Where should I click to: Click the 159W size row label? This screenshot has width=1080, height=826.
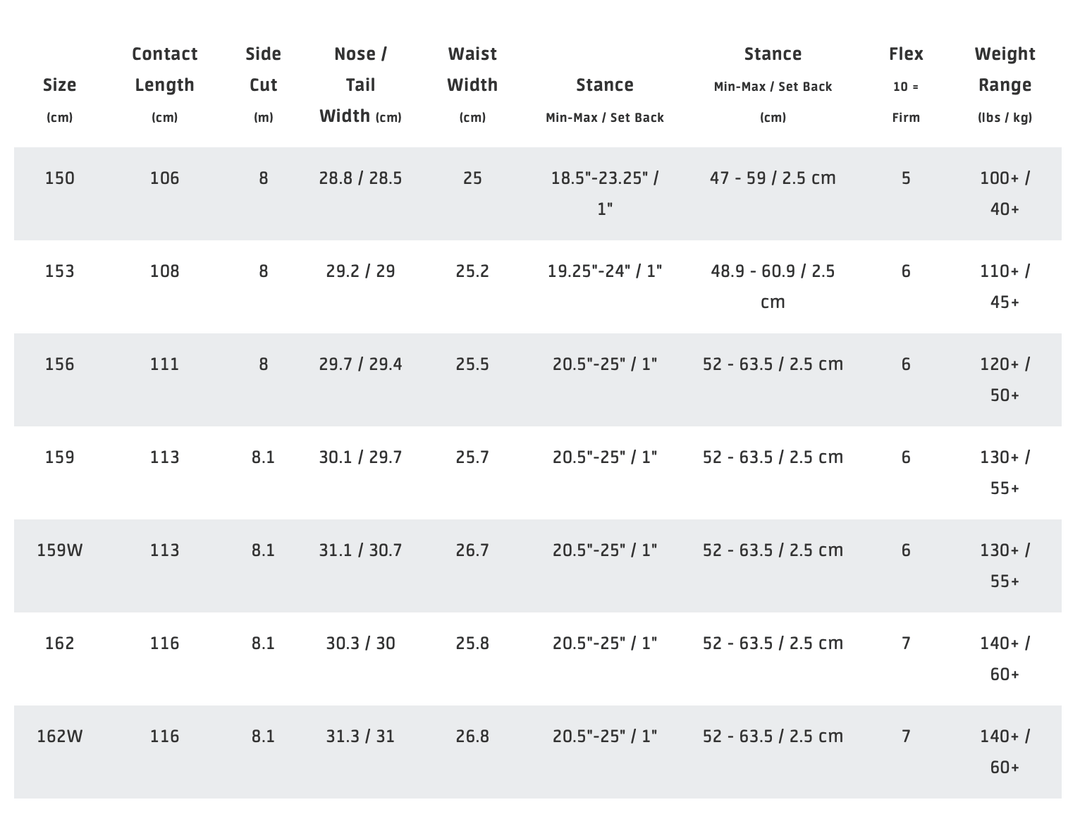pyautogui.click(x=60, y=550)
